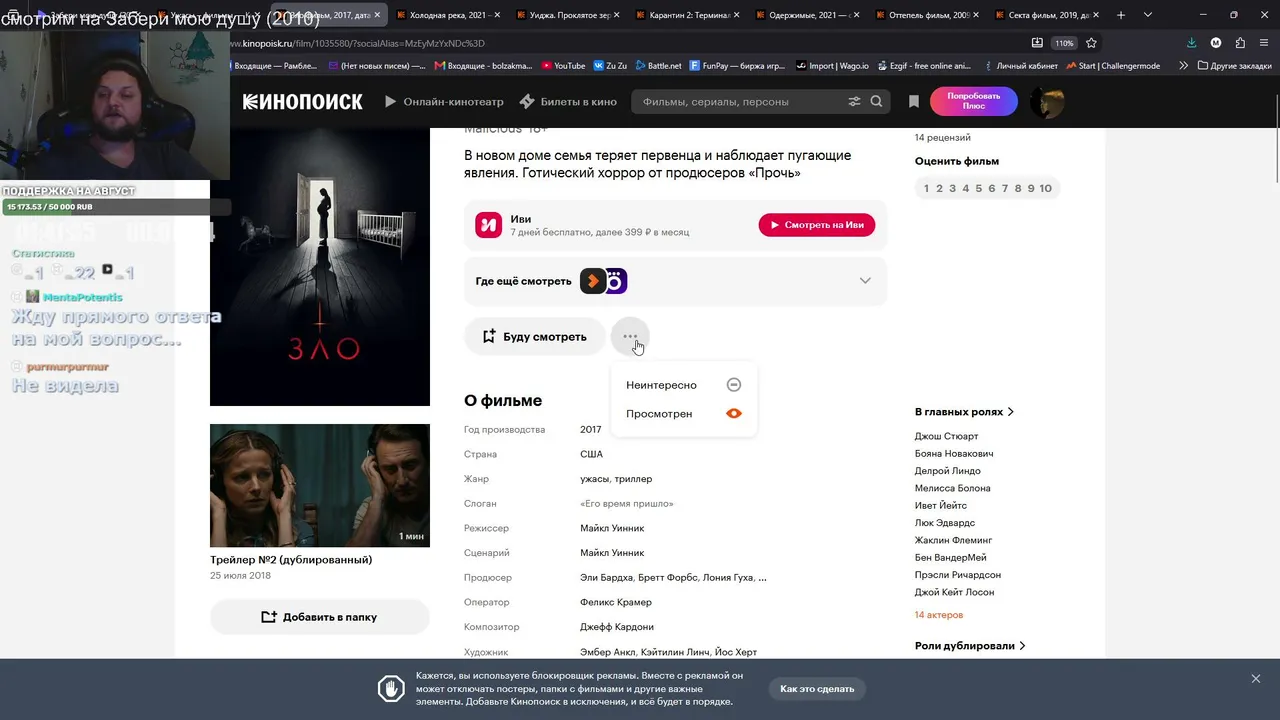1280x720 pixels.
Task: Open the three-dots more options button
Action: [630, 337]
